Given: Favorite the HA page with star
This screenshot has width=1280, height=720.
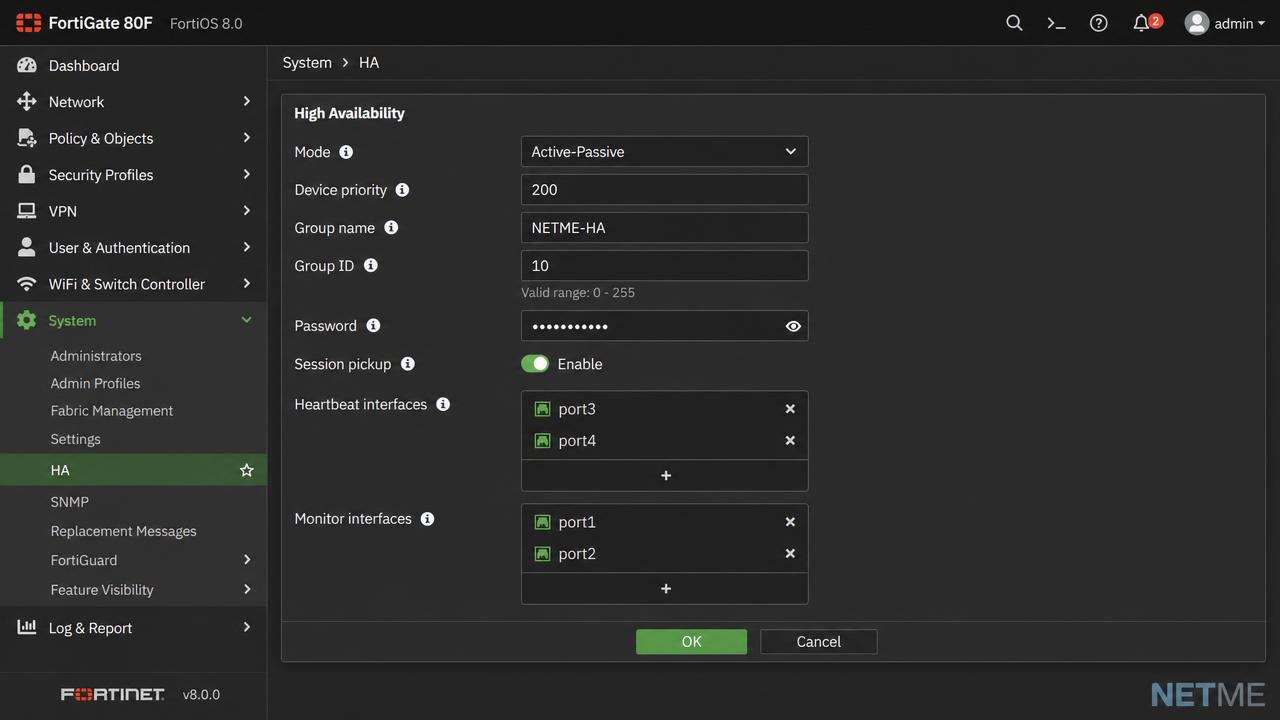Looking at the screenshot, I should (246, 470).
